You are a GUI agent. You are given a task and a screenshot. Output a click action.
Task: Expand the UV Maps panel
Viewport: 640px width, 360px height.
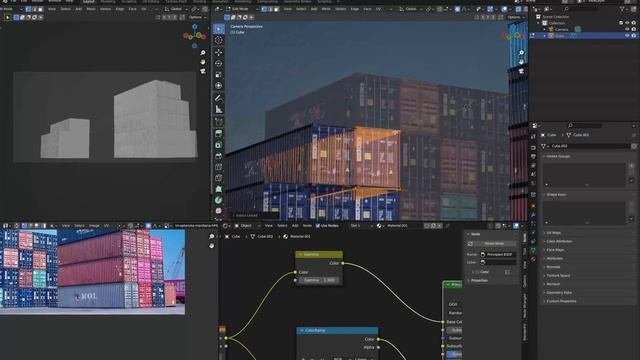click(x=554, y=233)
